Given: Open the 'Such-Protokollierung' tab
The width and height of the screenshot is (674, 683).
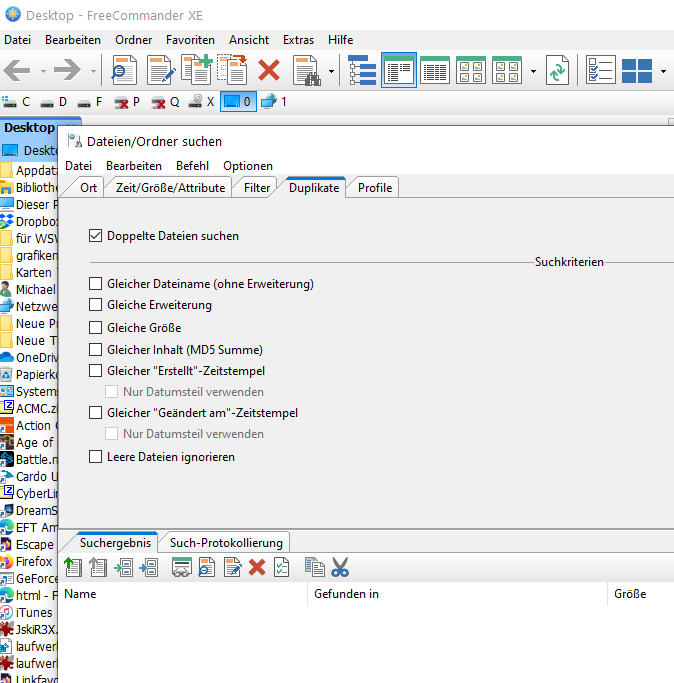Looking at the screenshot, I should [226, 542].
